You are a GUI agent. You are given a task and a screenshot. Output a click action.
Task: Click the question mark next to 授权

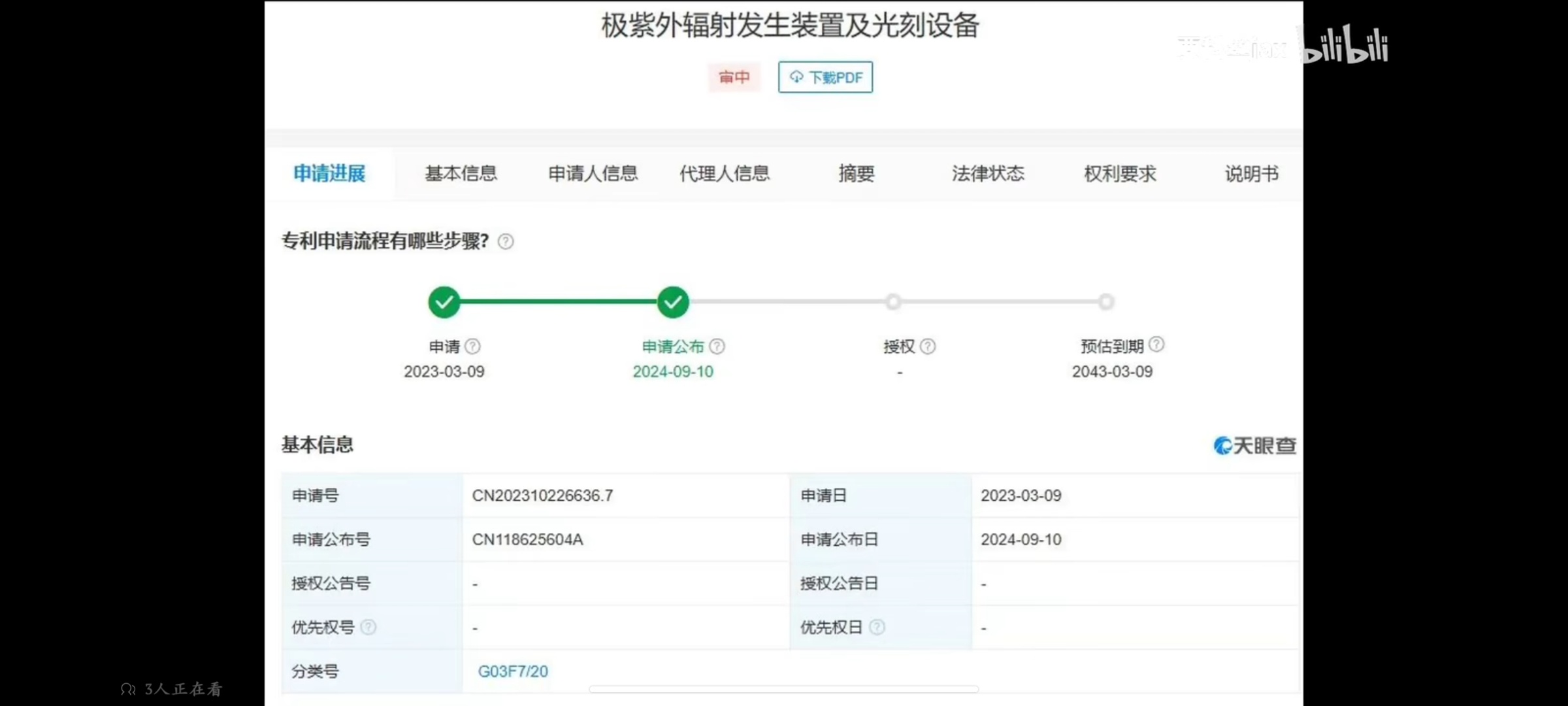pyautogui.click(x=927, y=346)
